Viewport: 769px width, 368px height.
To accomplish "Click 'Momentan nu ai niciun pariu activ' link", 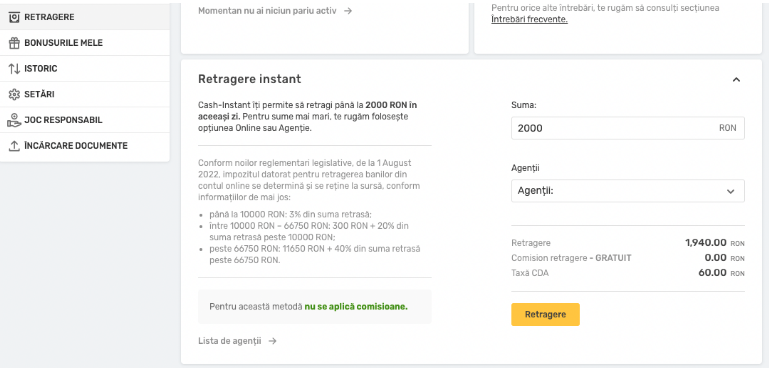I will [x=267, y=10].
